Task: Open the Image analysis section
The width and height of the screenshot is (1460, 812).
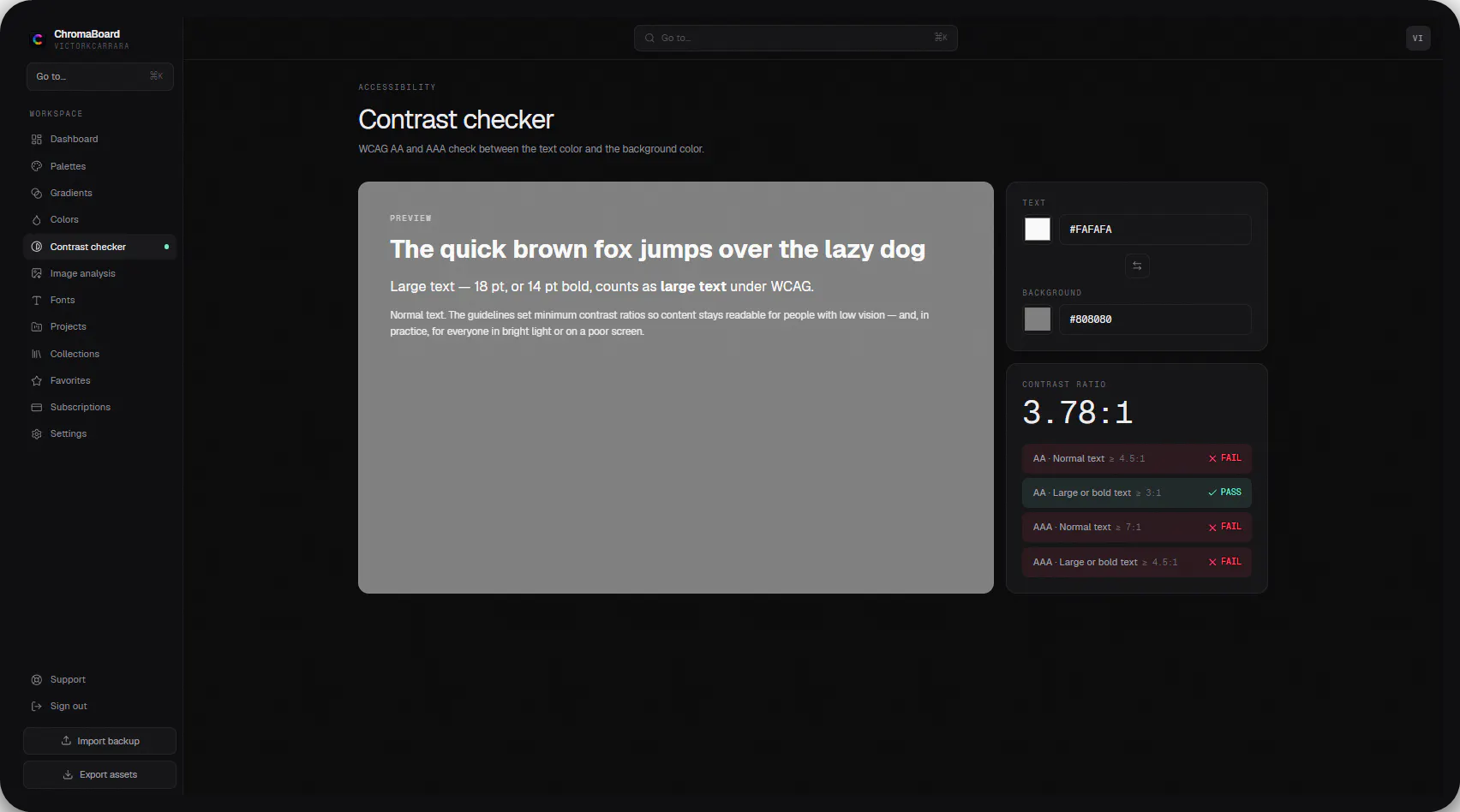Action: [x=99, y=273]
